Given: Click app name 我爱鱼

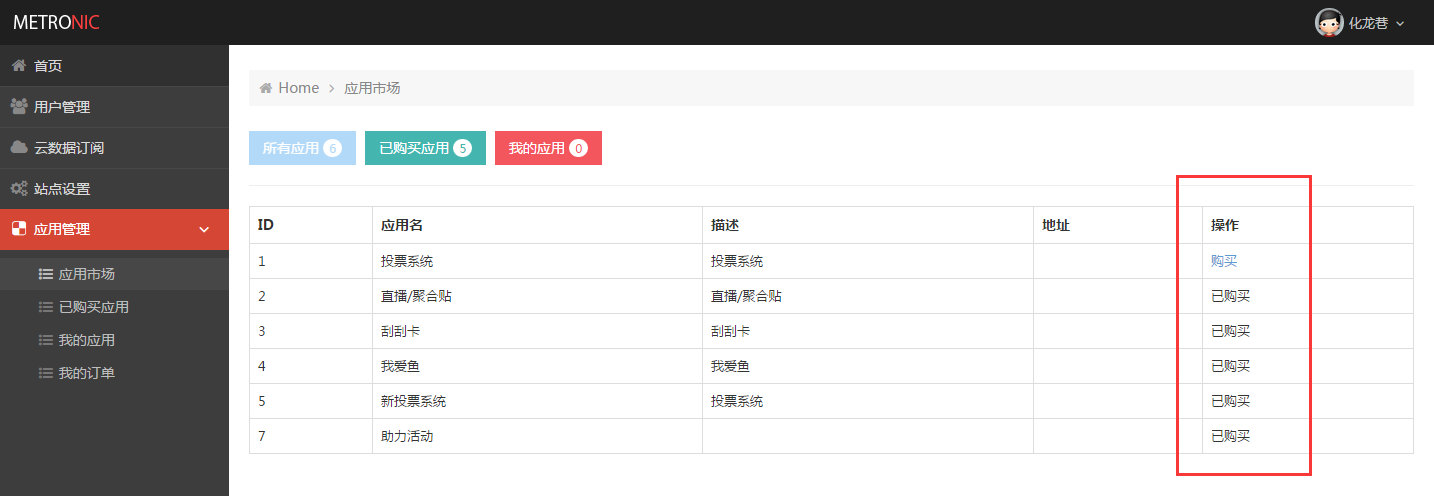Looking at the screenshot, I should [400, 366].
